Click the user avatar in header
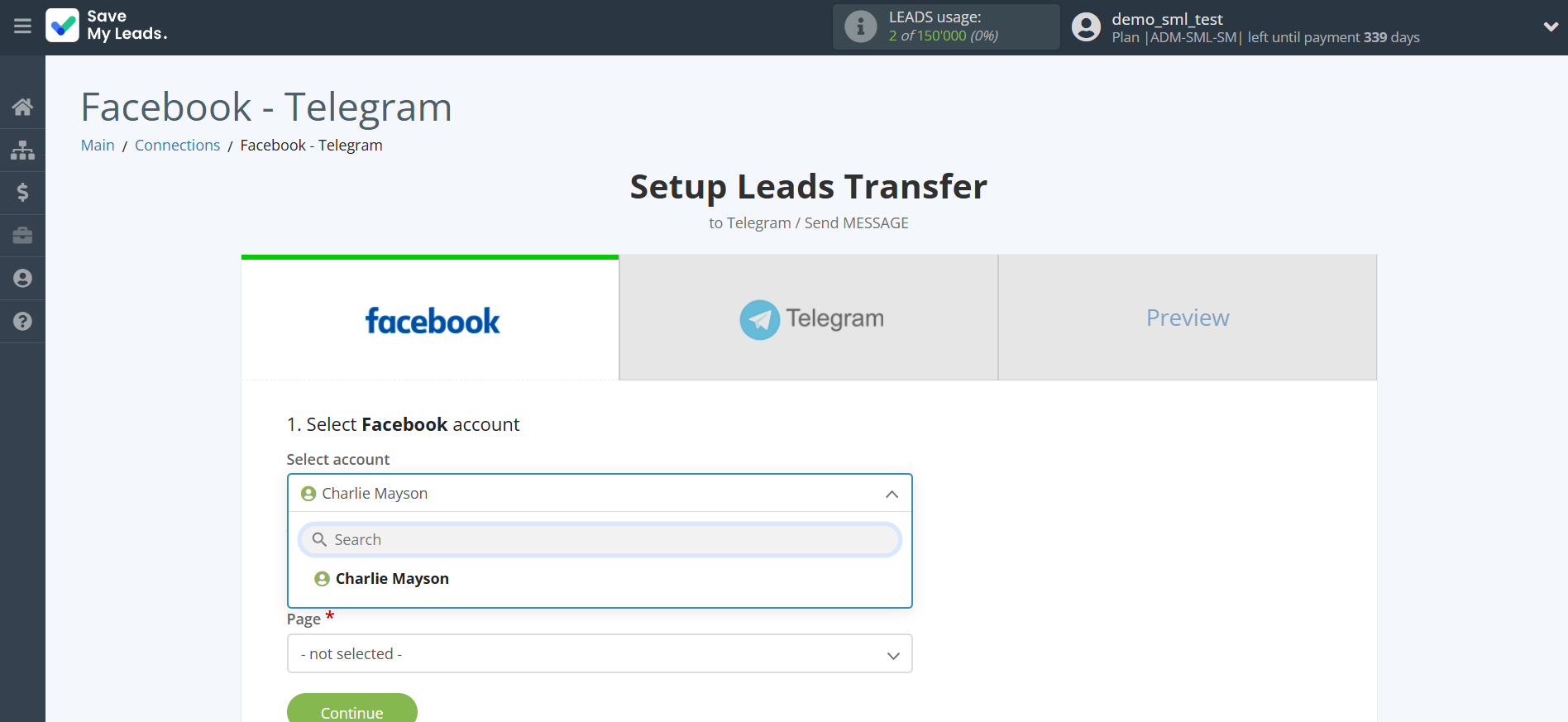This screenshot has height=722, width=1568. coord(1086,27)
